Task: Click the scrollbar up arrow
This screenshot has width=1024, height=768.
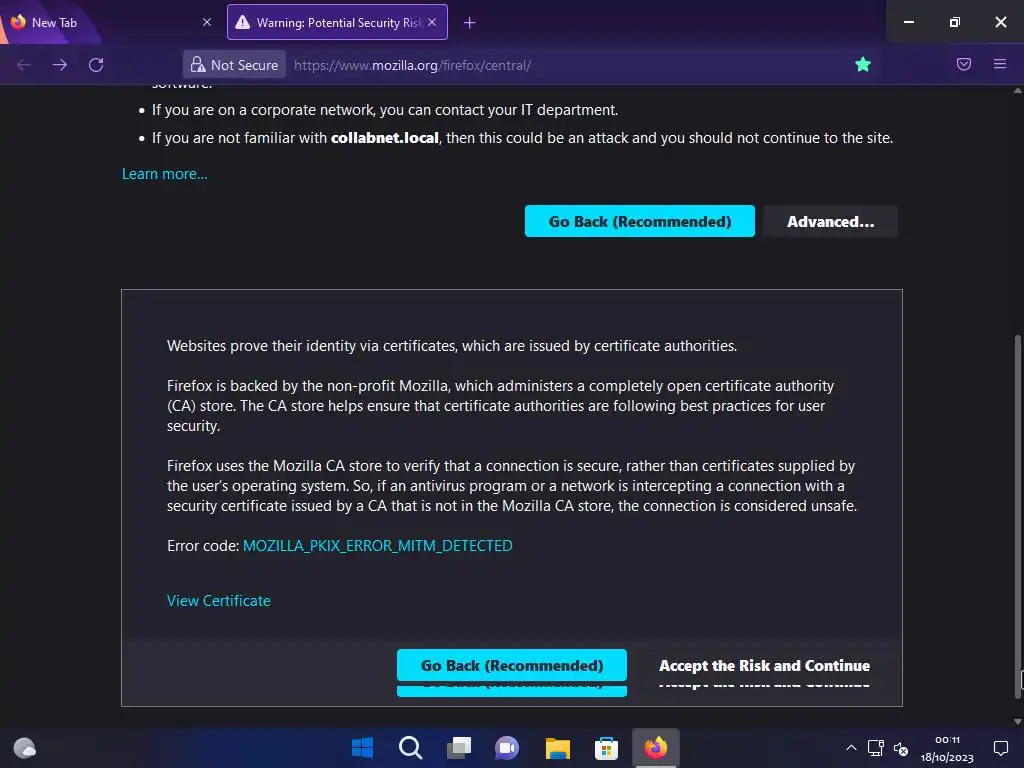Action: coord(1017,91)
